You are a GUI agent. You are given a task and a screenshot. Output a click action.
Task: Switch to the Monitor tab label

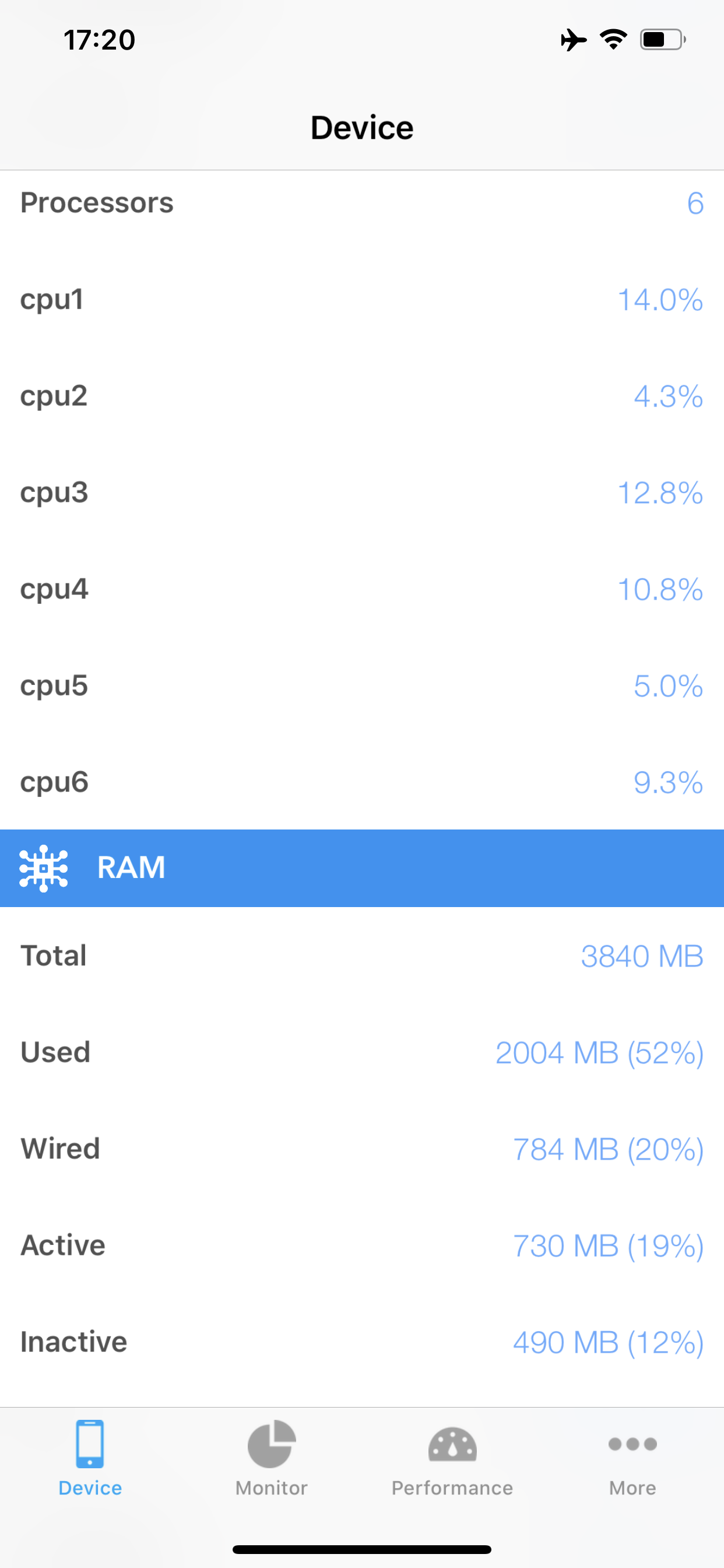click(x=271, y=1487)
